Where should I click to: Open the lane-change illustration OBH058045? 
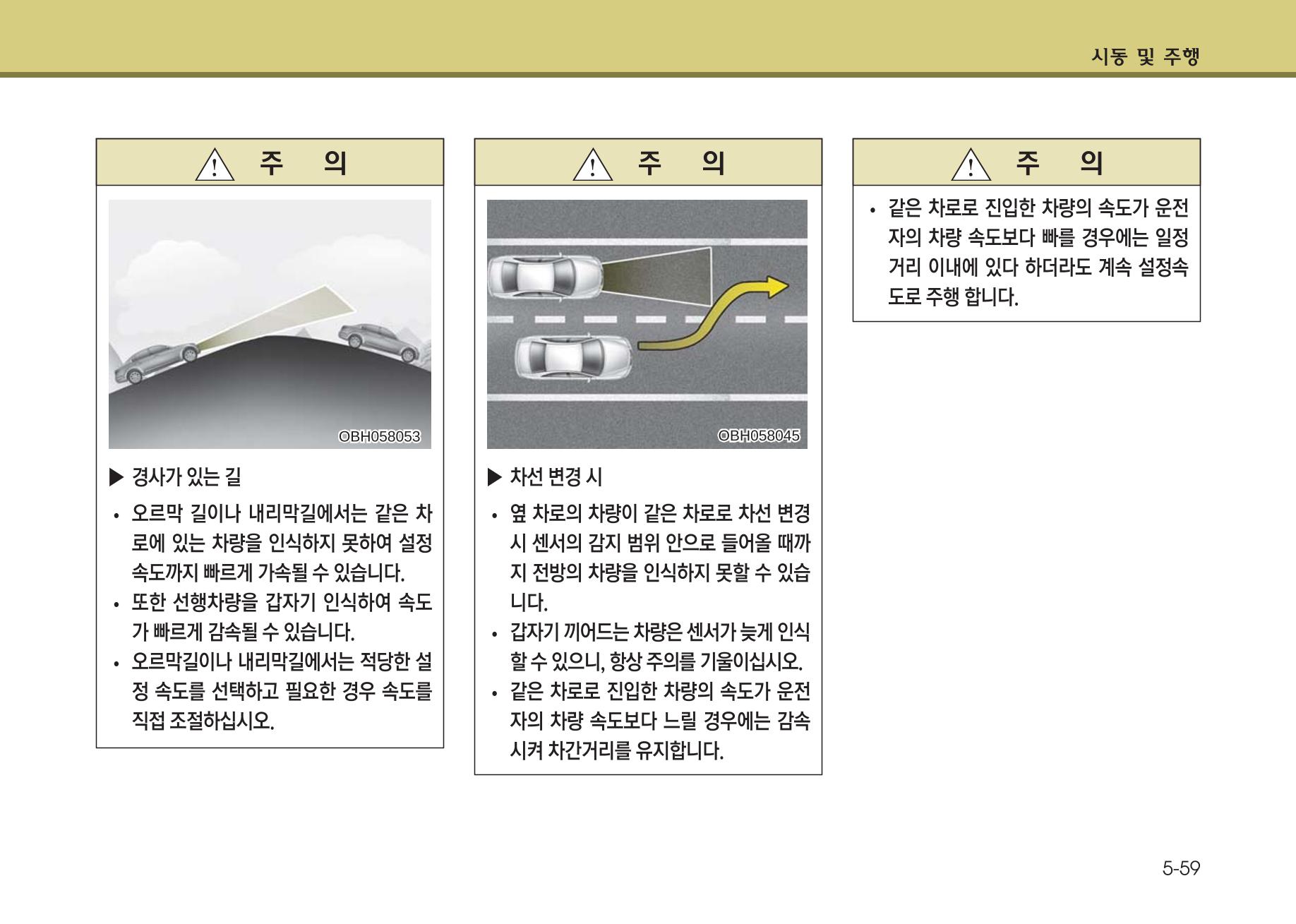(x=647, y=324)
